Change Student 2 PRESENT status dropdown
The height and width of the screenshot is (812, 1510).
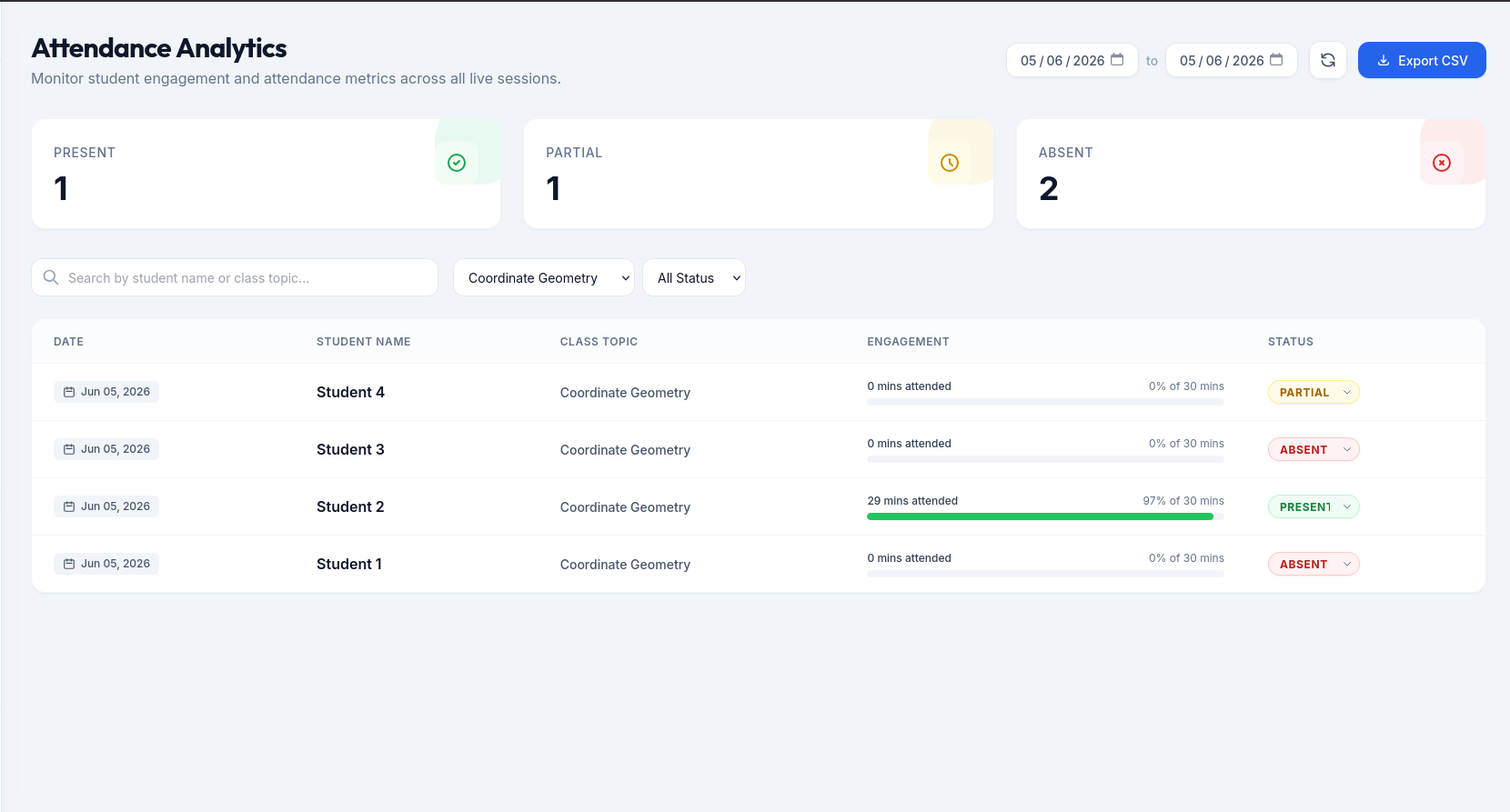pos(1314,506)
